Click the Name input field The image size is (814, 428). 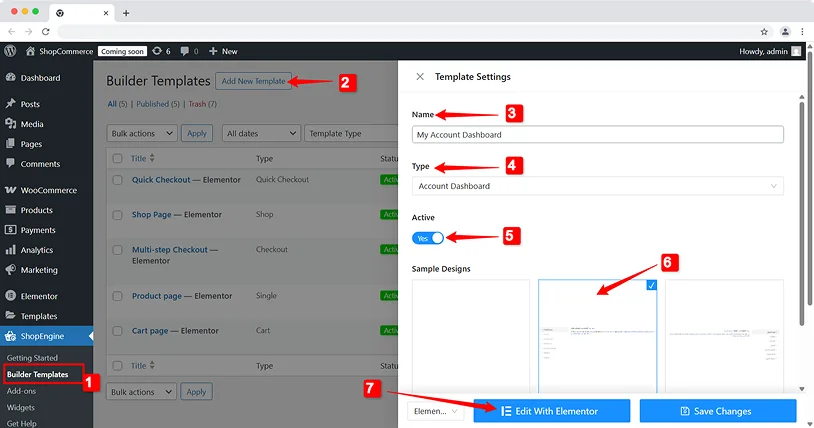[x=598, y=135]
